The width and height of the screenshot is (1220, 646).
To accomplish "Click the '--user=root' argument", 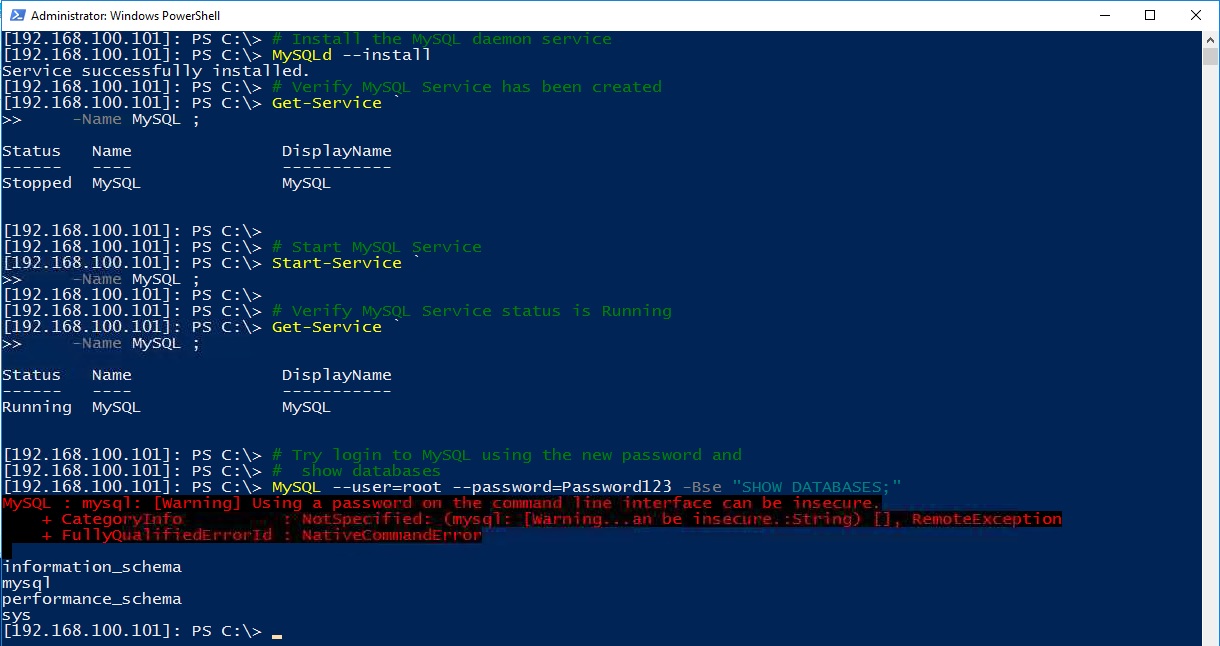I will click(387, 487).
